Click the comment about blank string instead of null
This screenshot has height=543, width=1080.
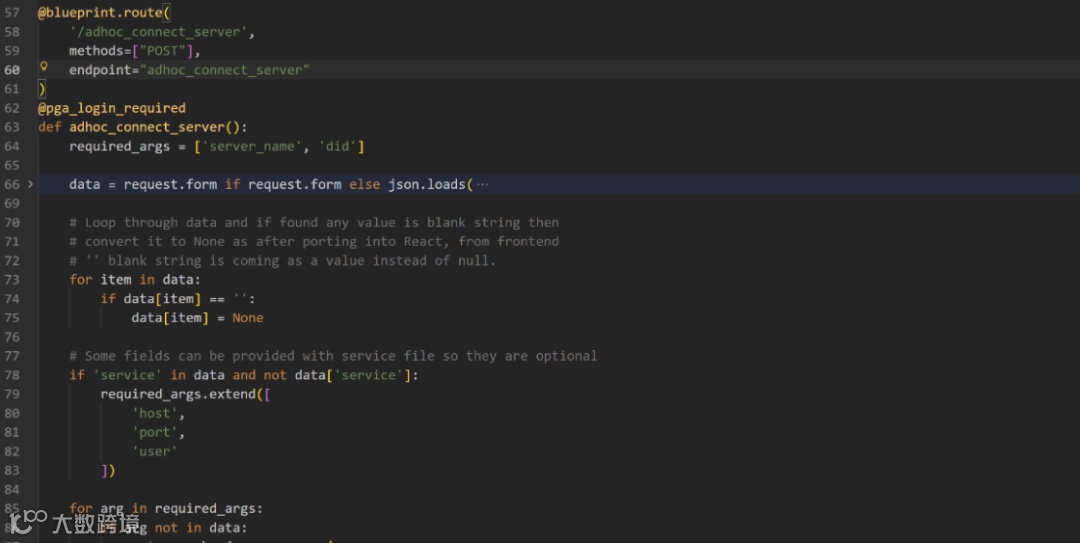click(x=282, y=260)
